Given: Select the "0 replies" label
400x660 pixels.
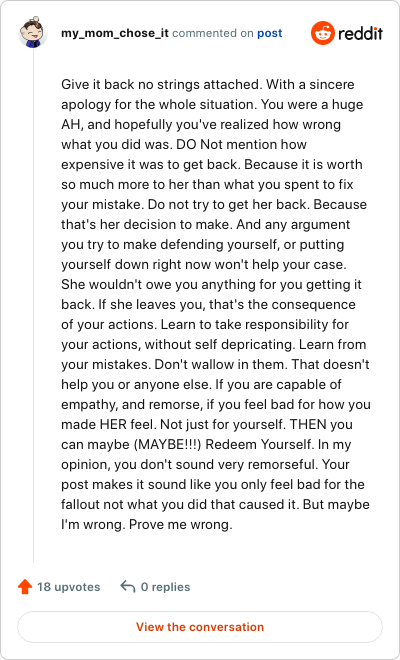Looking at the screenshot, I should 165,587.
